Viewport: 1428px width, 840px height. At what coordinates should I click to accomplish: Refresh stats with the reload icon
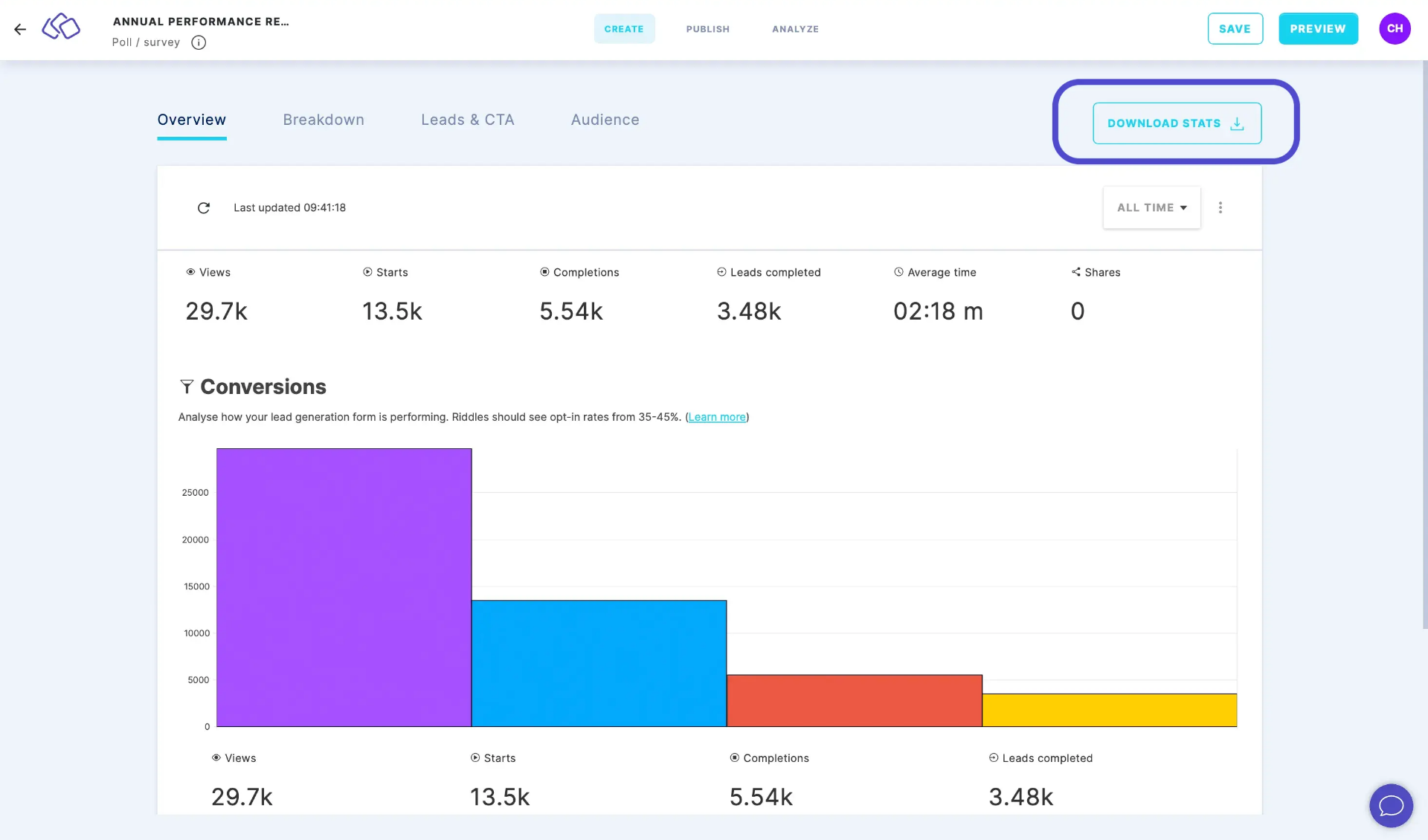pos(204,208)
